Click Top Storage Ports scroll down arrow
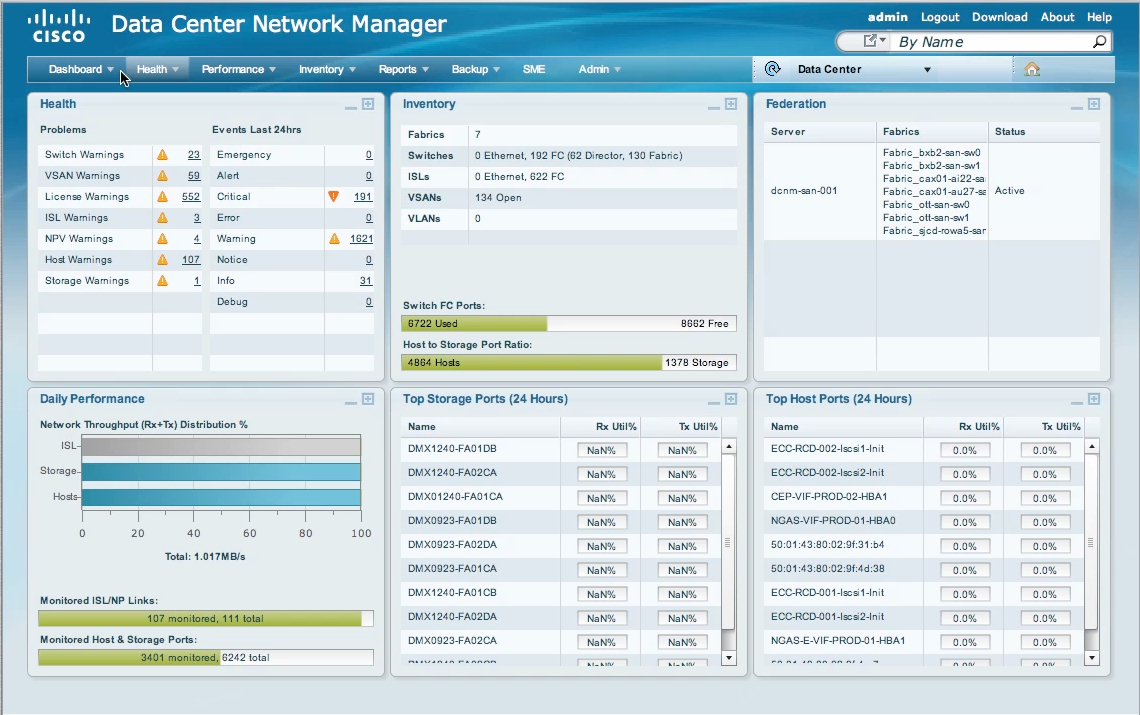This screenshot has width=1140, height=715. coord(728,658)
